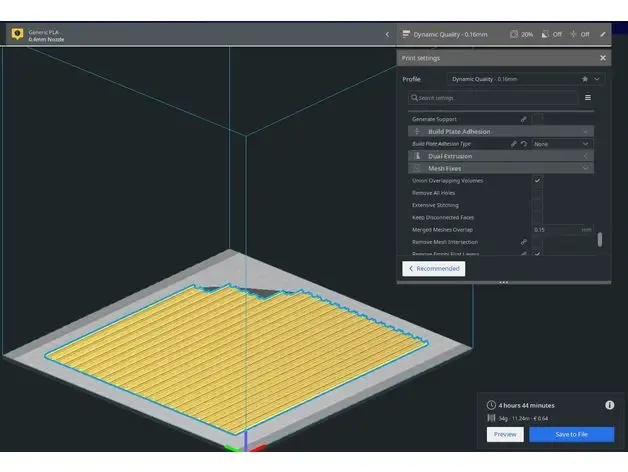Open the settings visibility hamburger menu
This screenshot has height=472, width=628.
[x=588, y=97]
